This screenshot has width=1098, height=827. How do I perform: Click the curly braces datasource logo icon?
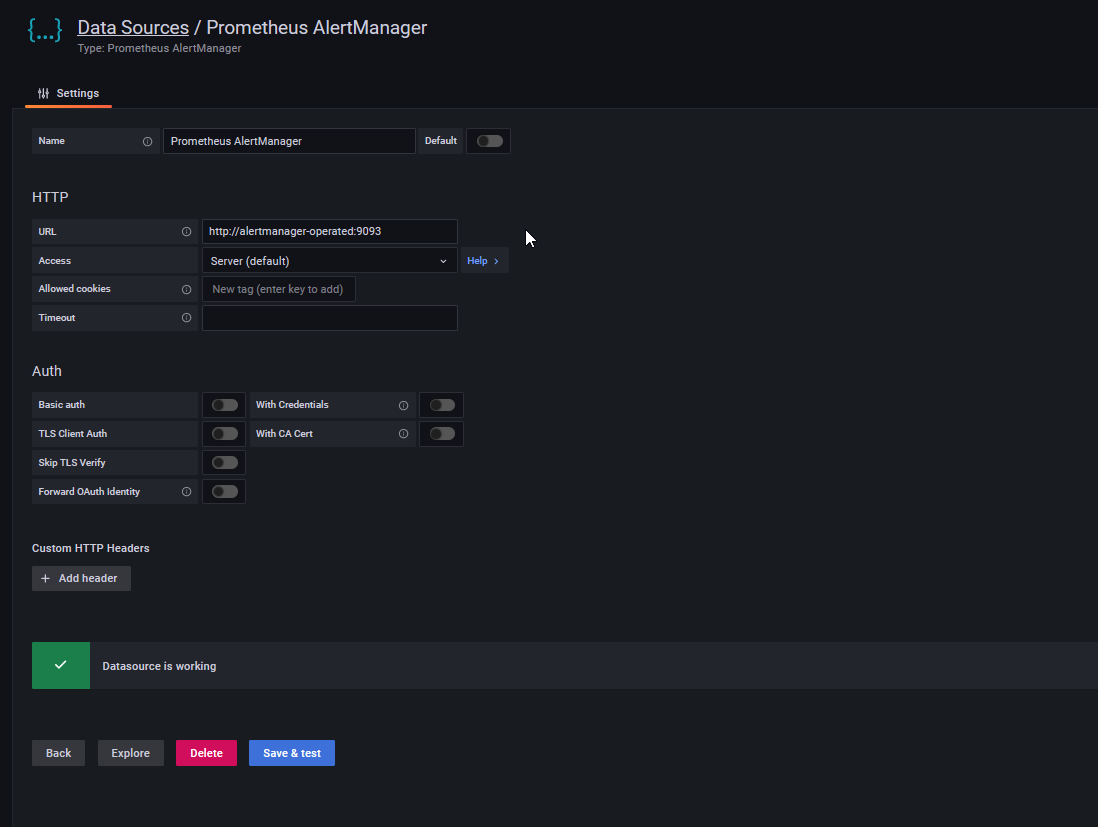(45, 30)
